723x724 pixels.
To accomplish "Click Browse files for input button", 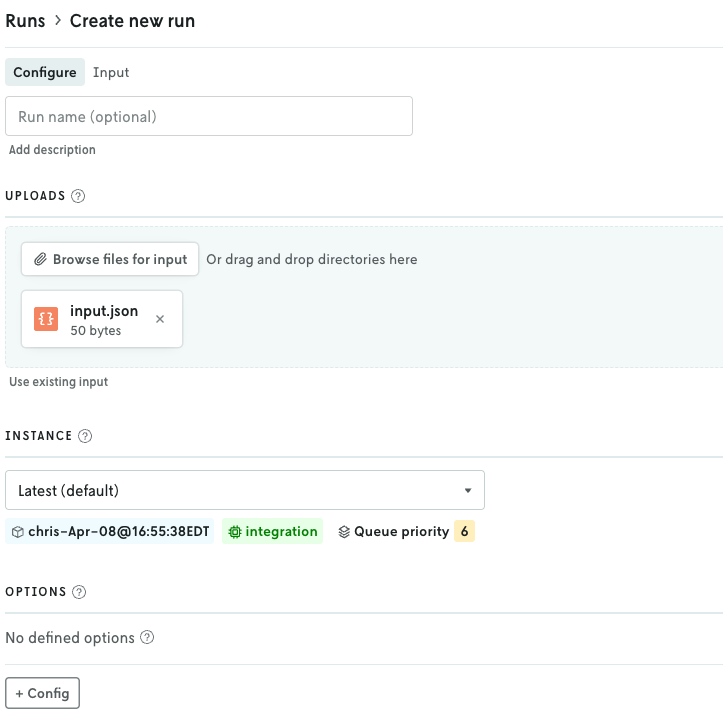I will tap(110, 259).
